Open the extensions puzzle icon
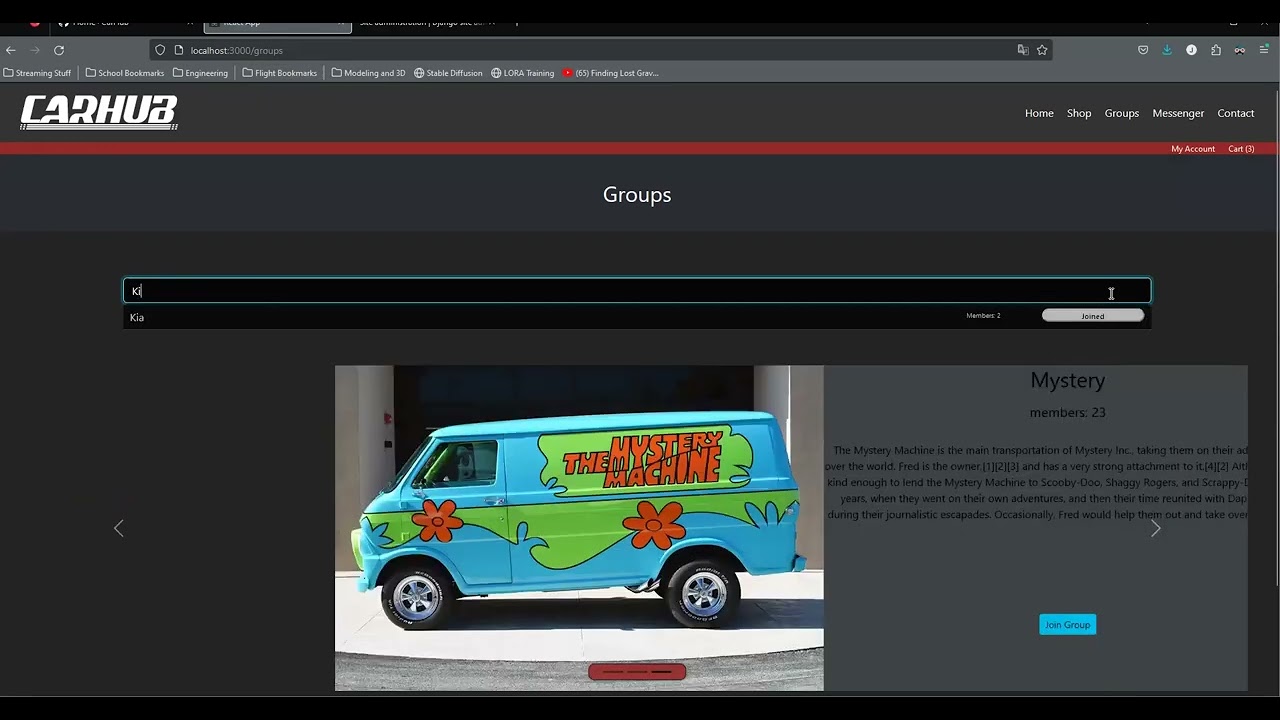 click(x=1216, y=50)
